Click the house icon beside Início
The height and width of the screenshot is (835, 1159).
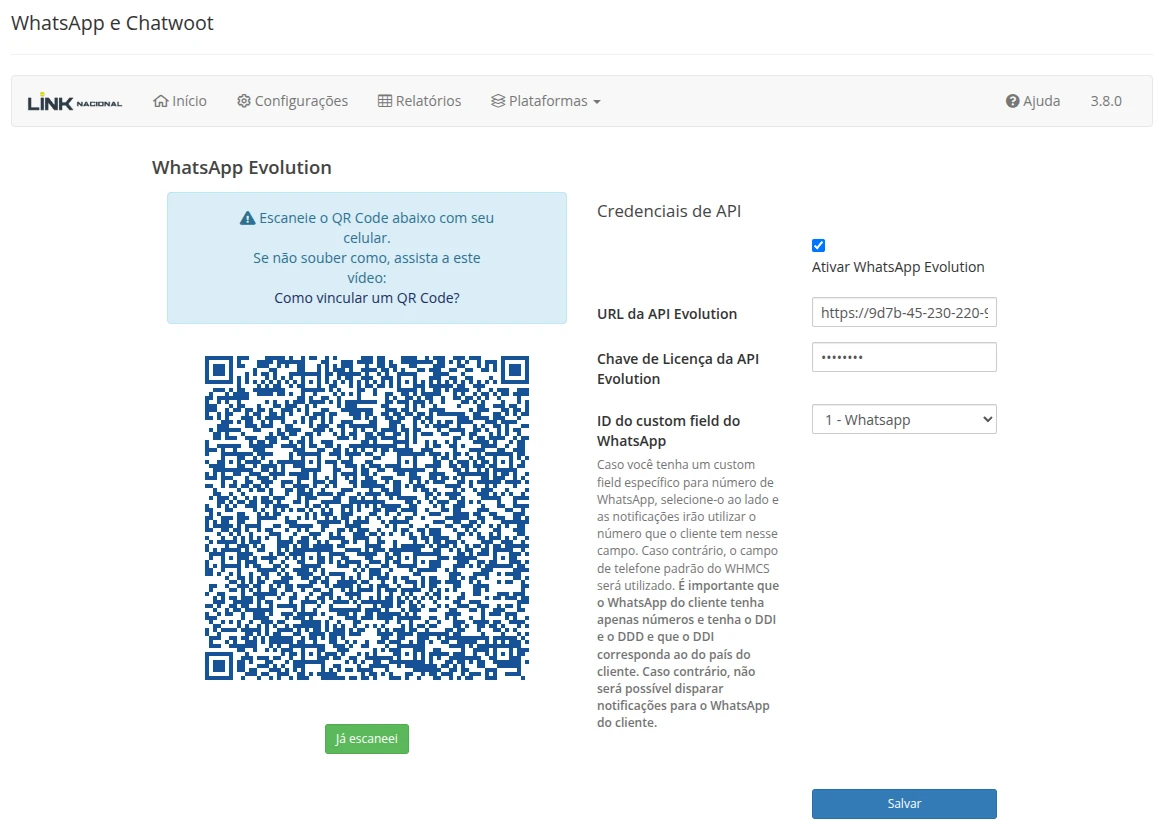160,101
